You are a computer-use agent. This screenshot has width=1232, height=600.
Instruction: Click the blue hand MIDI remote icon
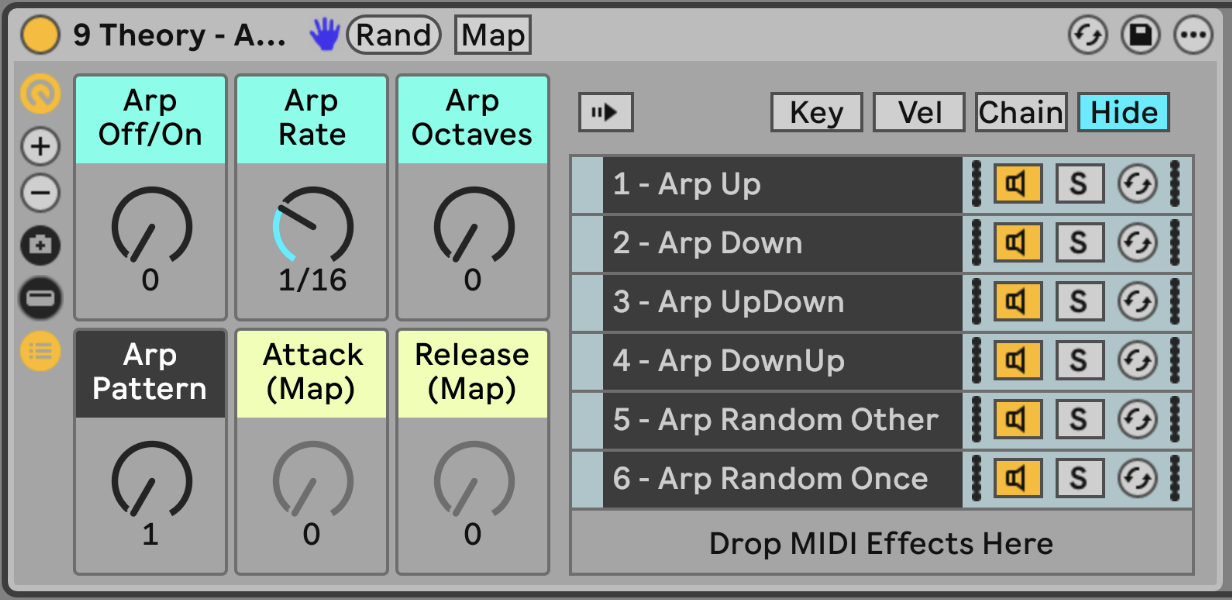[x=324, y=35]
